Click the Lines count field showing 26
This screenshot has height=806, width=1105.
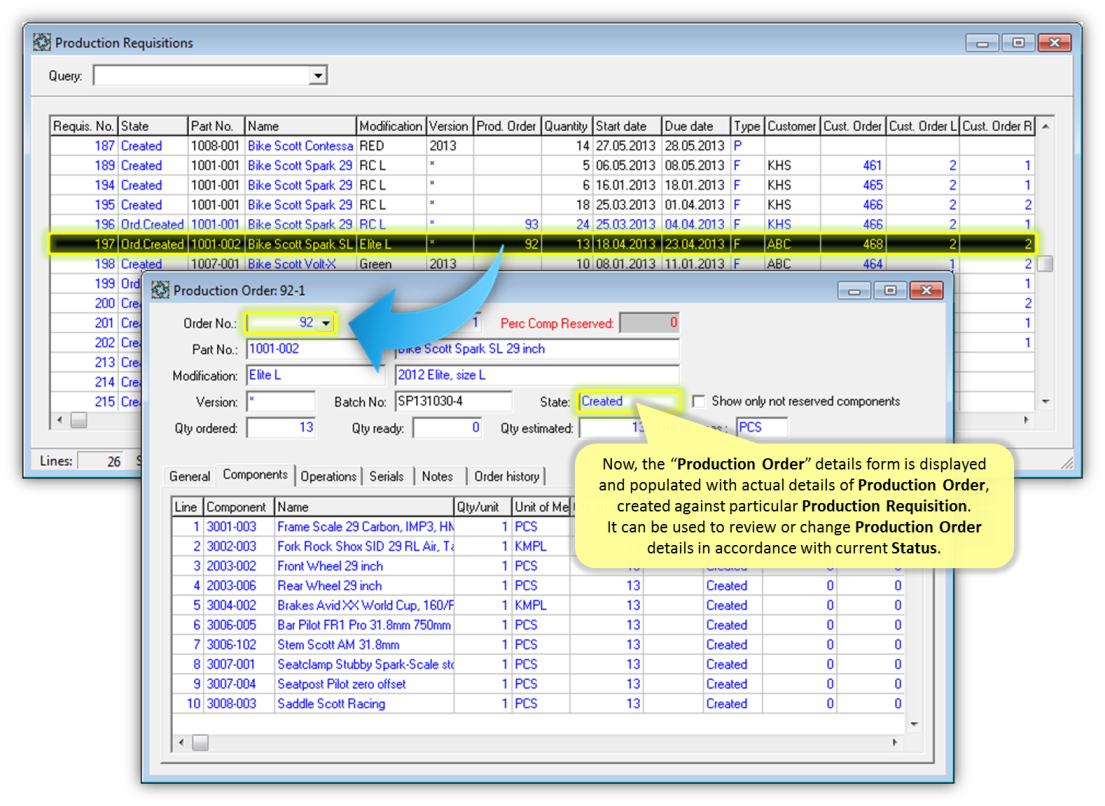[100, 461]
